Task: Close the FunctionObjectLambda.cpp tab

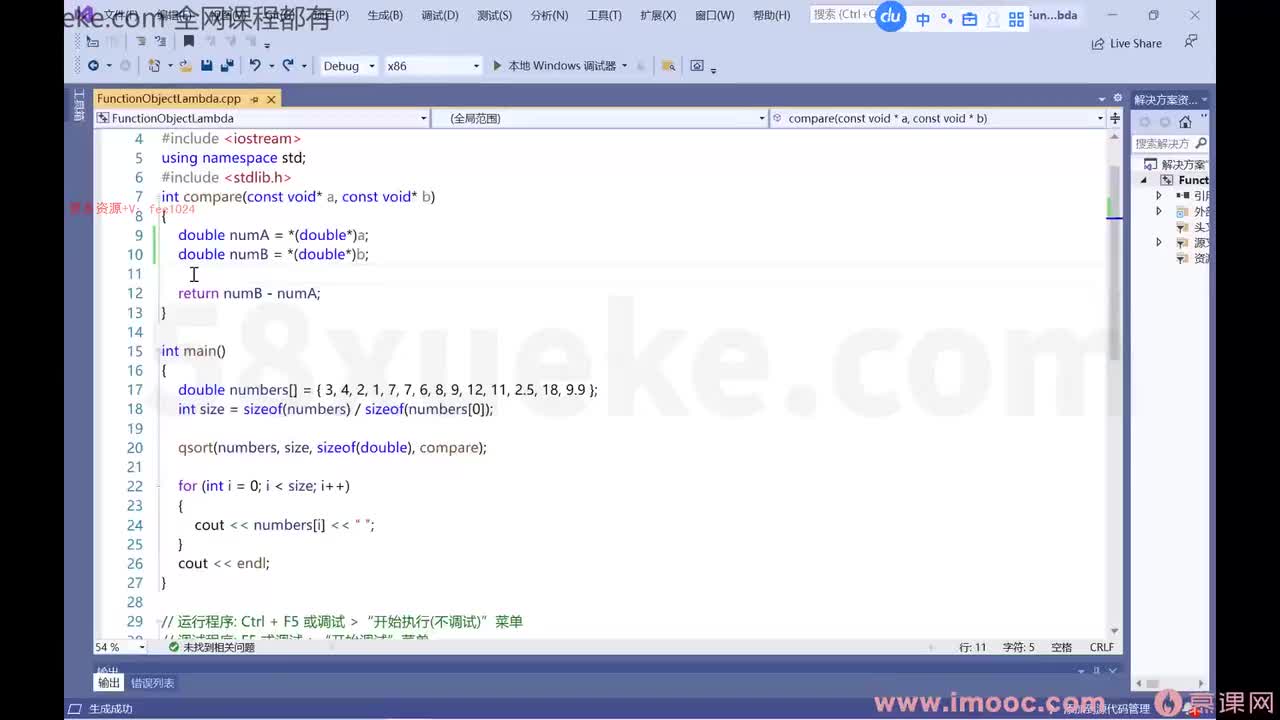Action: tap(271, 99)
